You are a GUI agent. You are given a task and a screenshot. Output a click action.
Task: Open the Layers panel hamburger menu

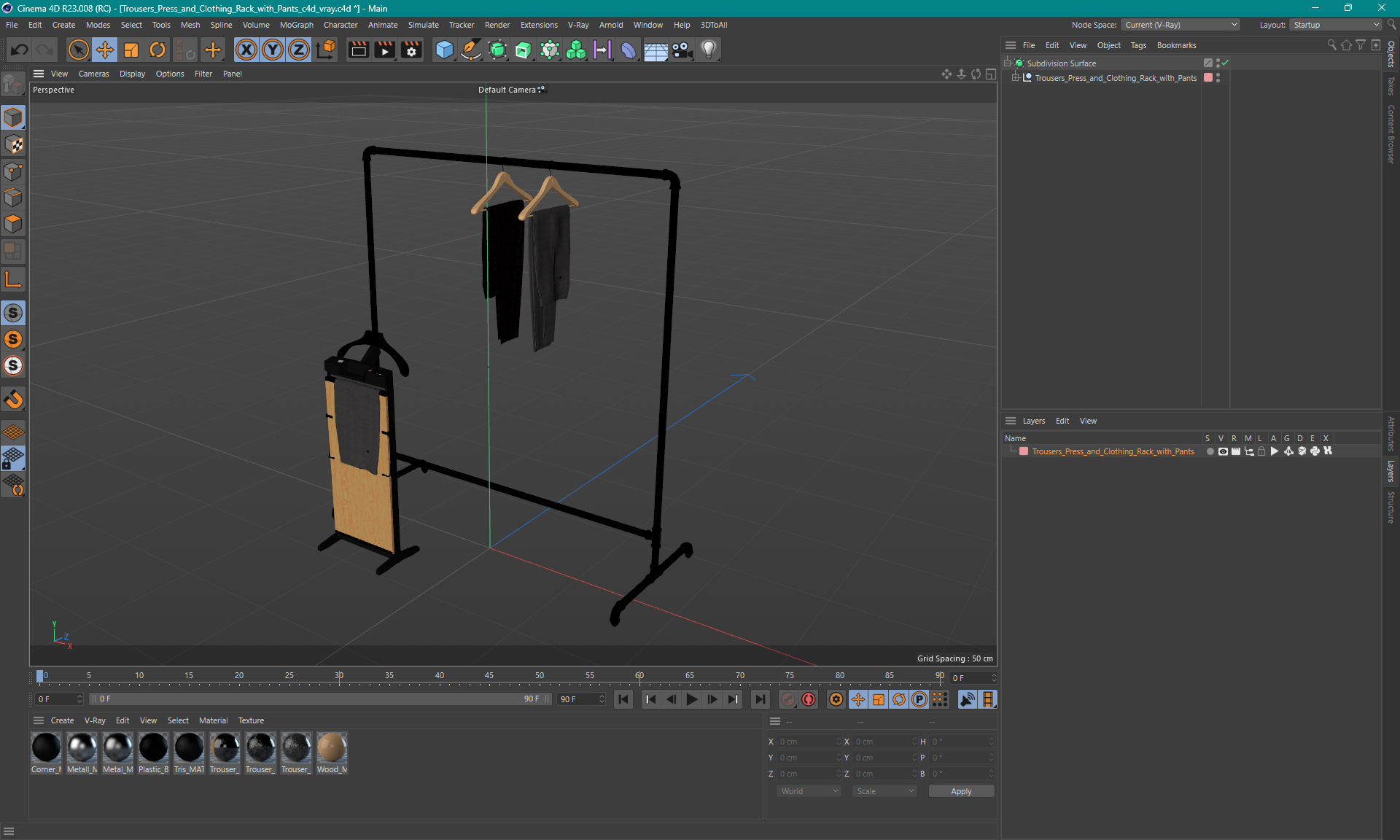[x=1011, y=421]
